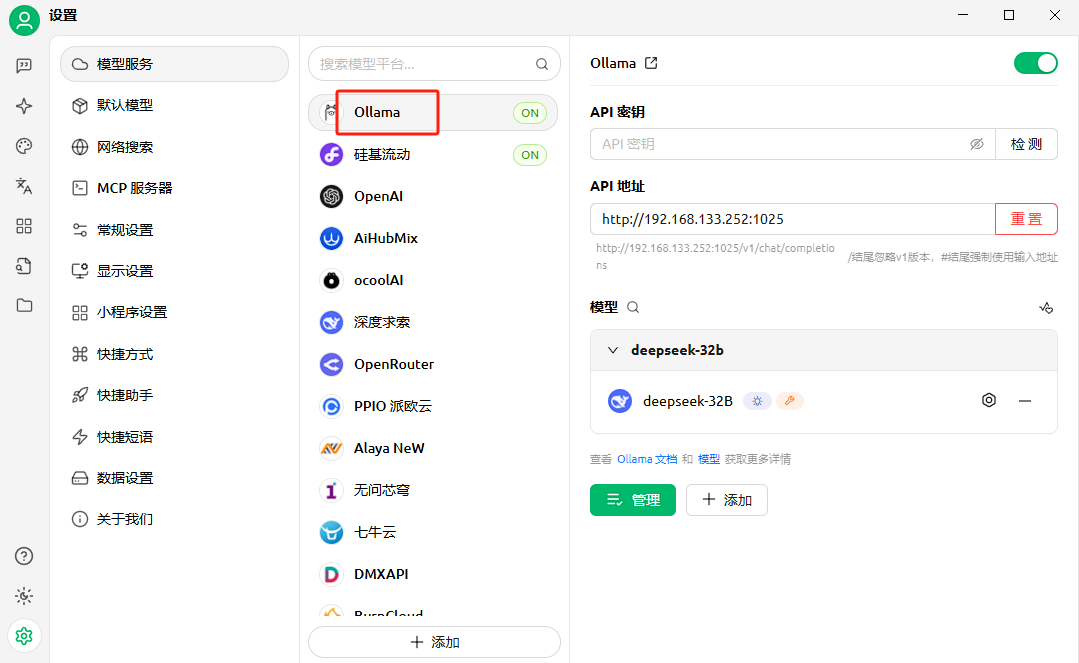Open the translate sidebar icon
Image resolution: width=1079 pixels, height=663 pixels.
[24, 186]
